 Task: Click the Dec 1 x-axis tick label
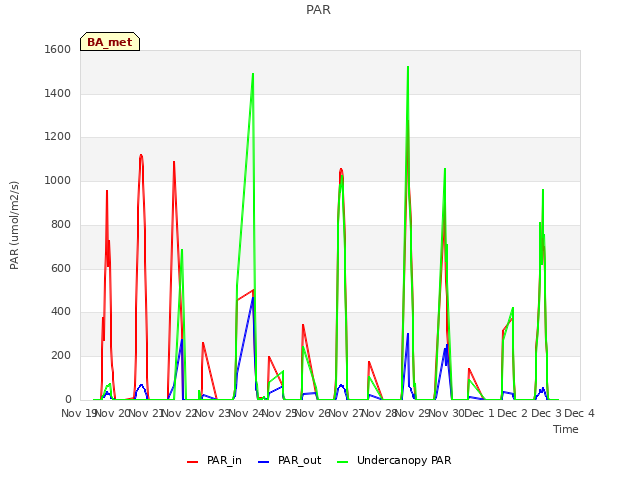480,413
